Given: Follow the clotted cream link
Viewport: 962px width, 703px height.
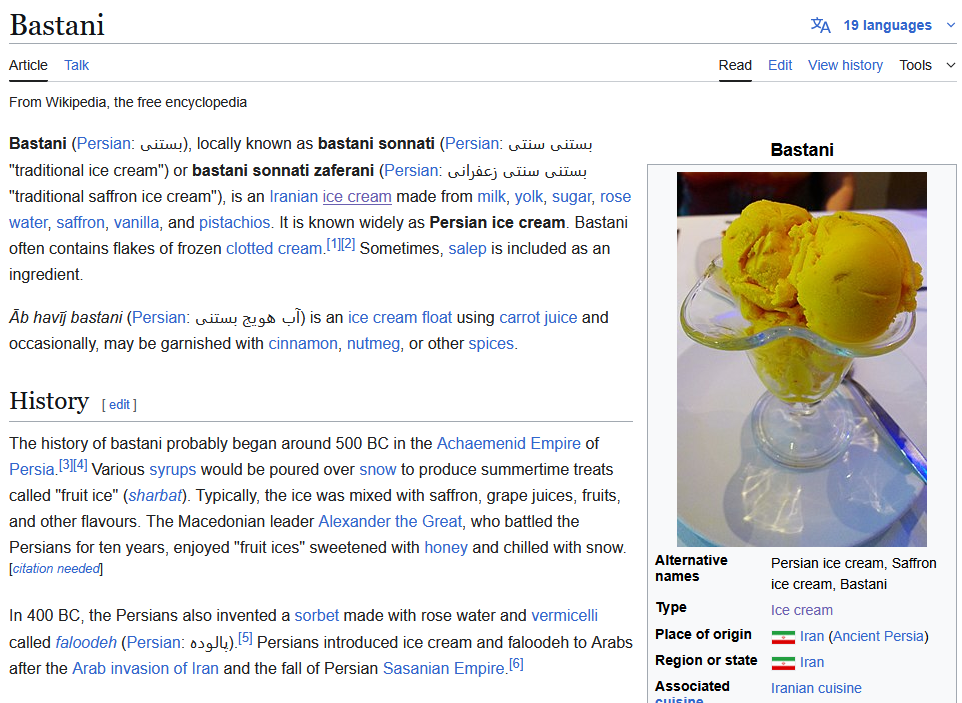Looking at the screenshot, I should tap(274, 248).
